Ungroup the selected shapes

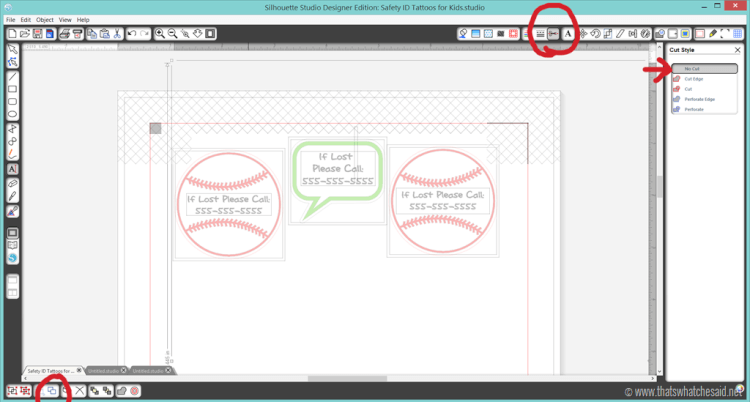coord(25,391)
